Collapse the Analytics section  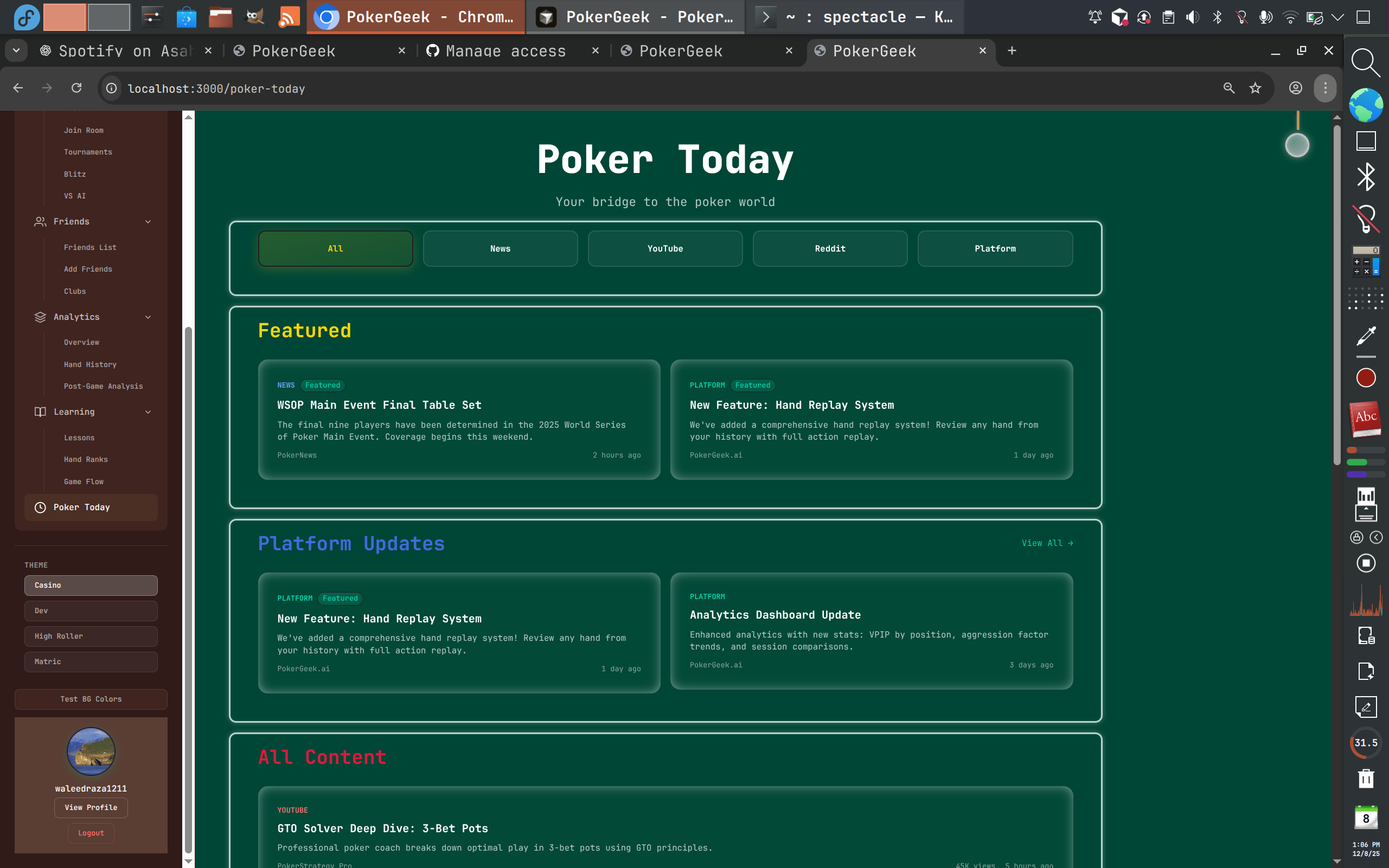pyautogui.click(x=148, y=317)
